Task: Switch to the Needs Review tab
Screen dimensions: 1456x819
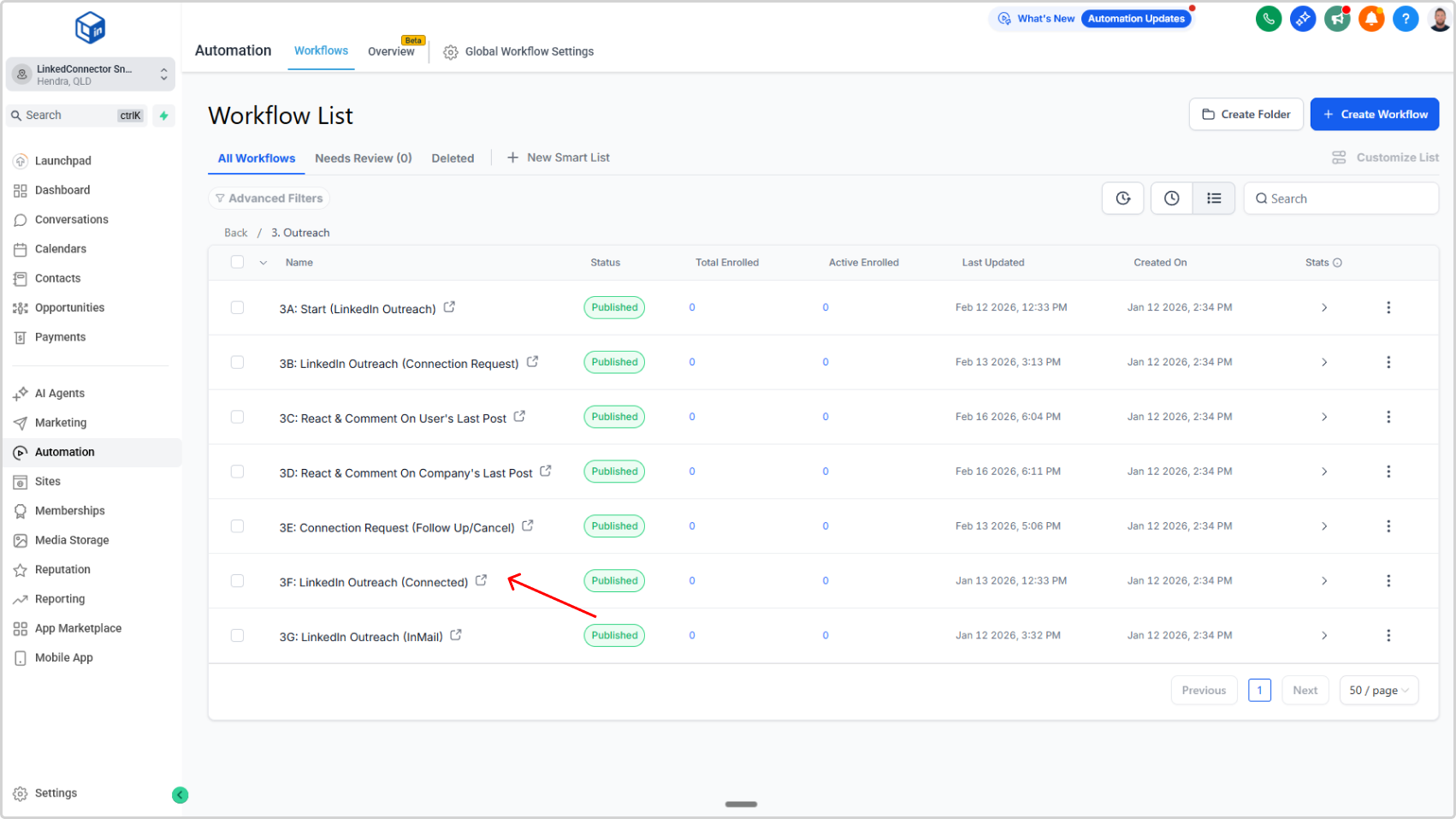Action: pos(363,158)
